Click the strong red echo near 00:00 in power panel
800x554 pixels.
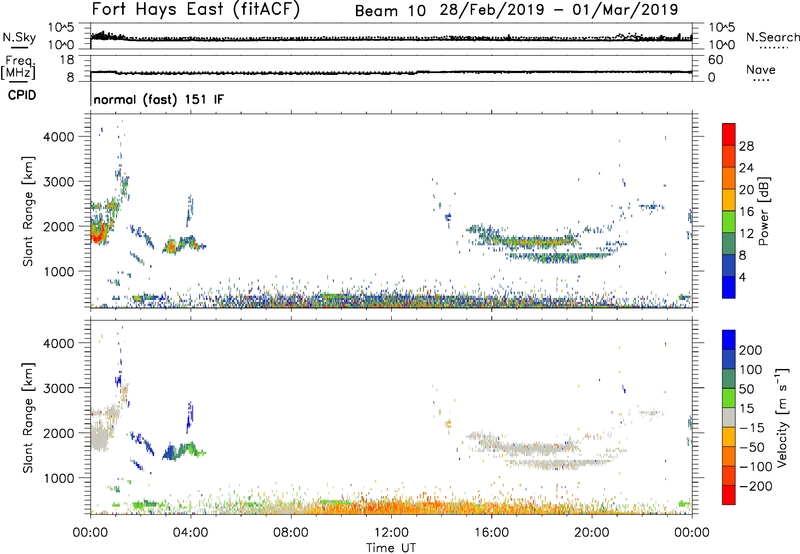tap(98, 233)
